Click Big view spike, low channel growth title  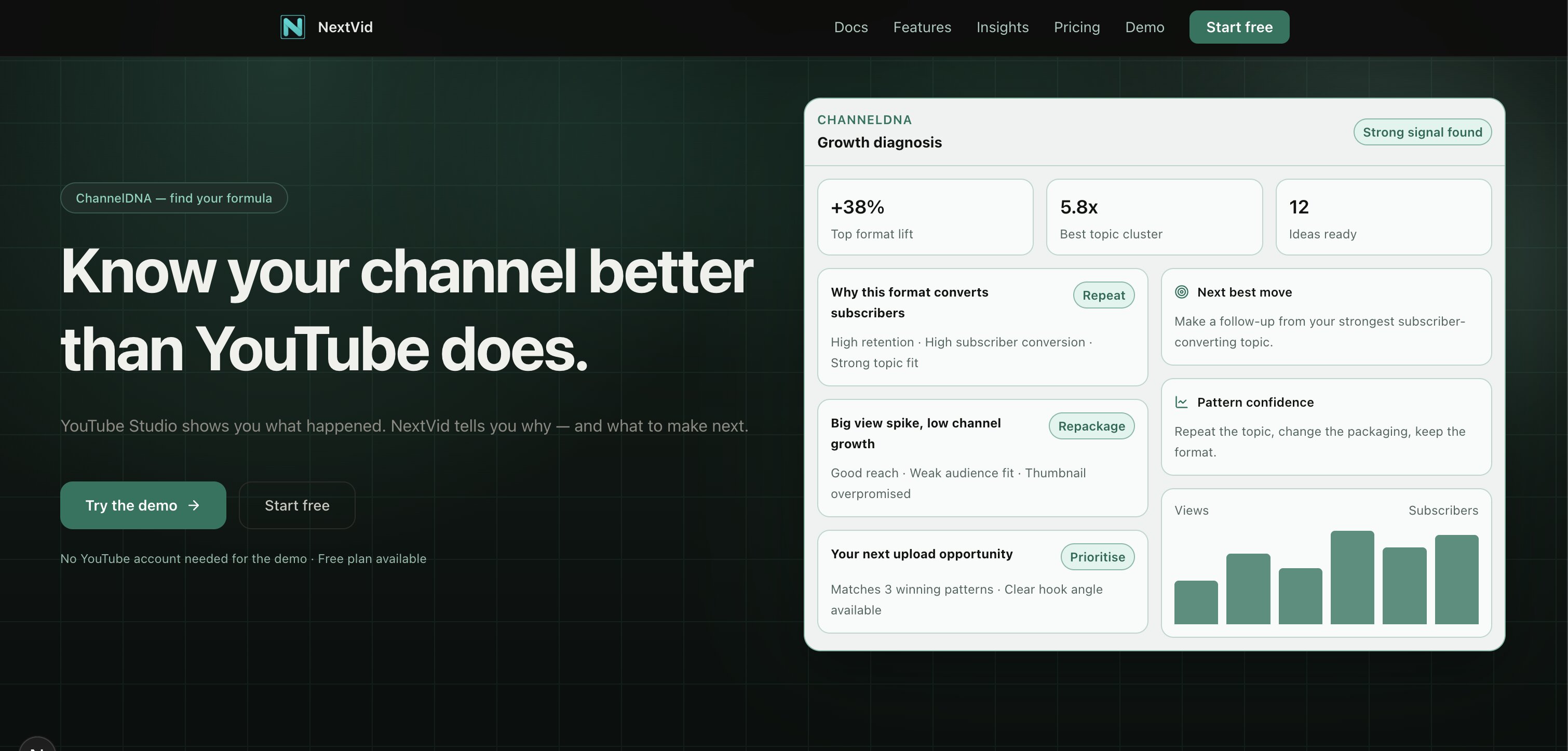click(915, 434)
